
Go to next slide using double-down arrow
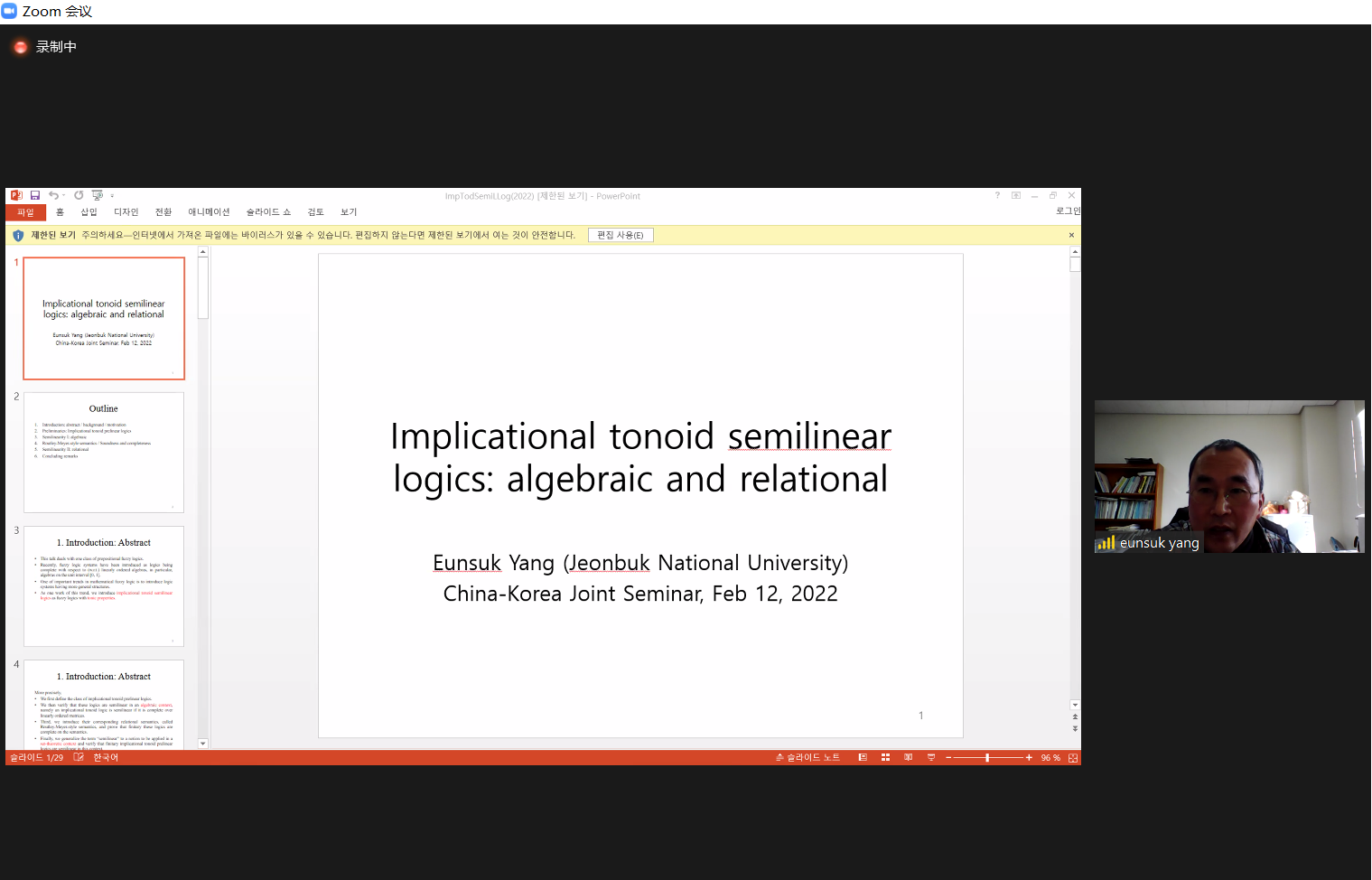(x=1075, y=728)
